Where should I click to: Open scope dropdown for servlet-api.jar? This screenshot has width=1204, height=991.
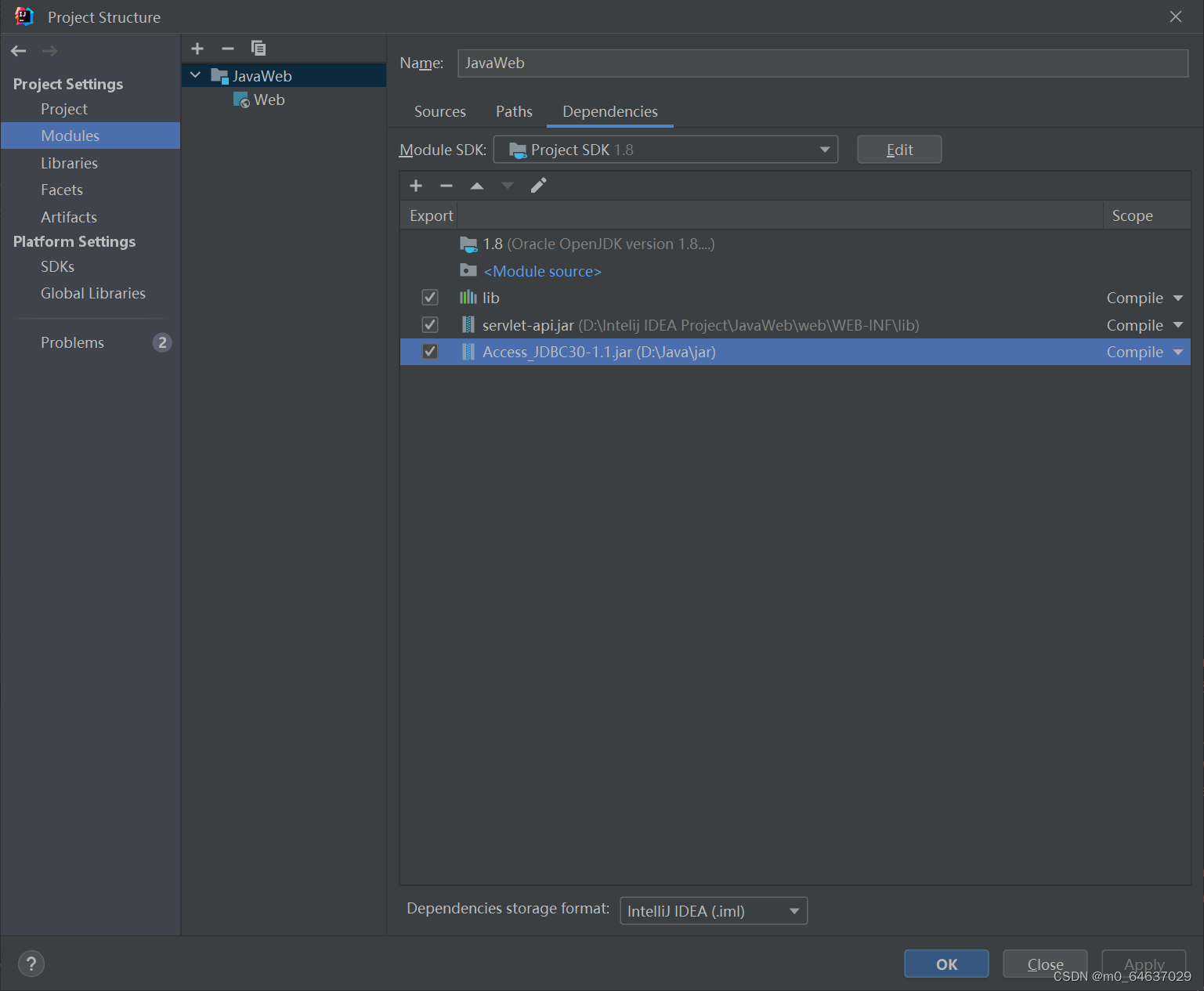click(x=1178, y=325)
